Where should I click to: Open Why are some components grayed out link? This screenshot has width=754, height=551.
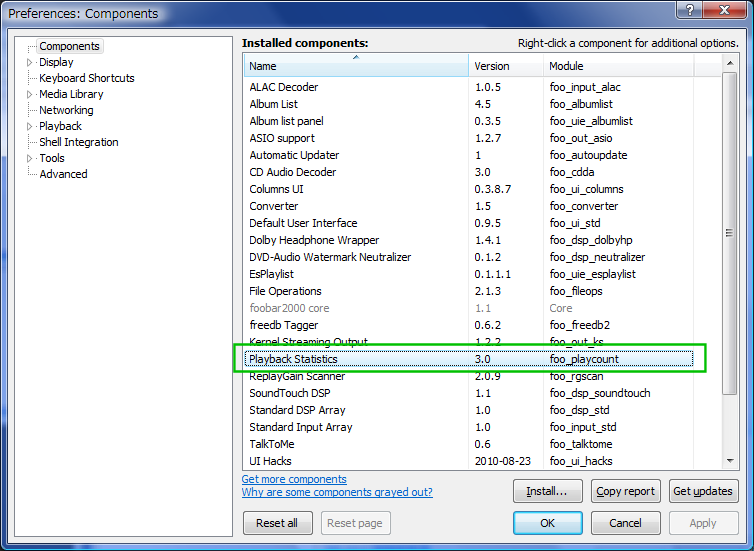[x=337, y=492]
